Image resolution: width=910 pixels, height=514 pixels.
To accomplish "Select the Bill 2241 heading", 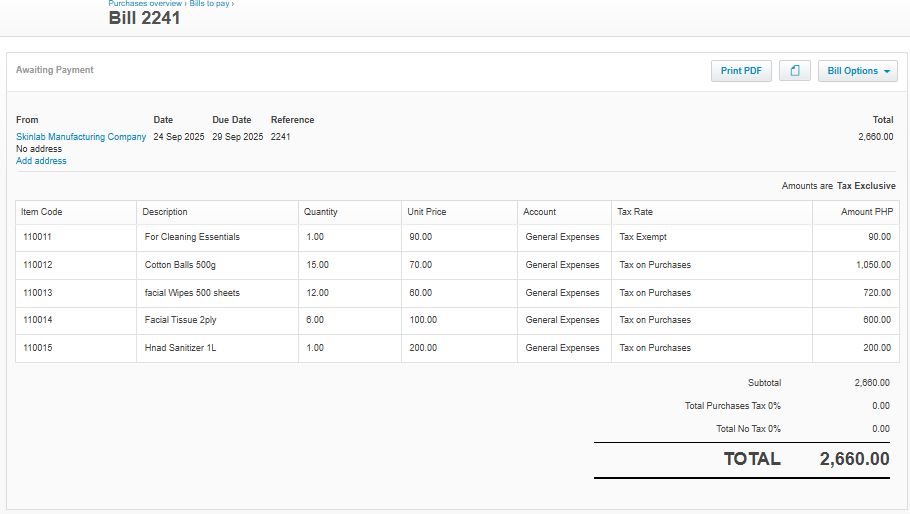I will point(144,18).
